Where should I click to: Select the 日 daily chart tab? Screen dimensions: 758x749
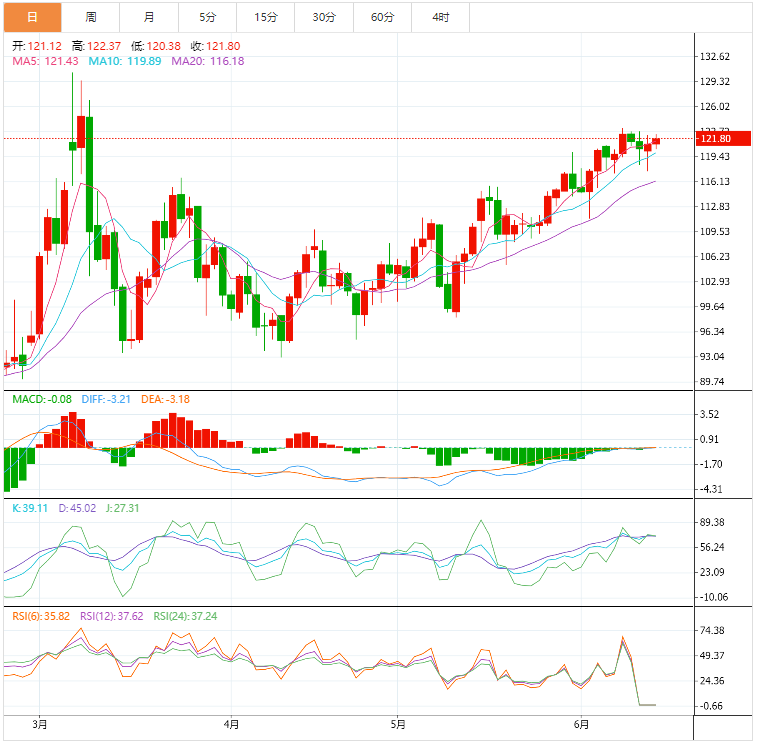[32, 17]
